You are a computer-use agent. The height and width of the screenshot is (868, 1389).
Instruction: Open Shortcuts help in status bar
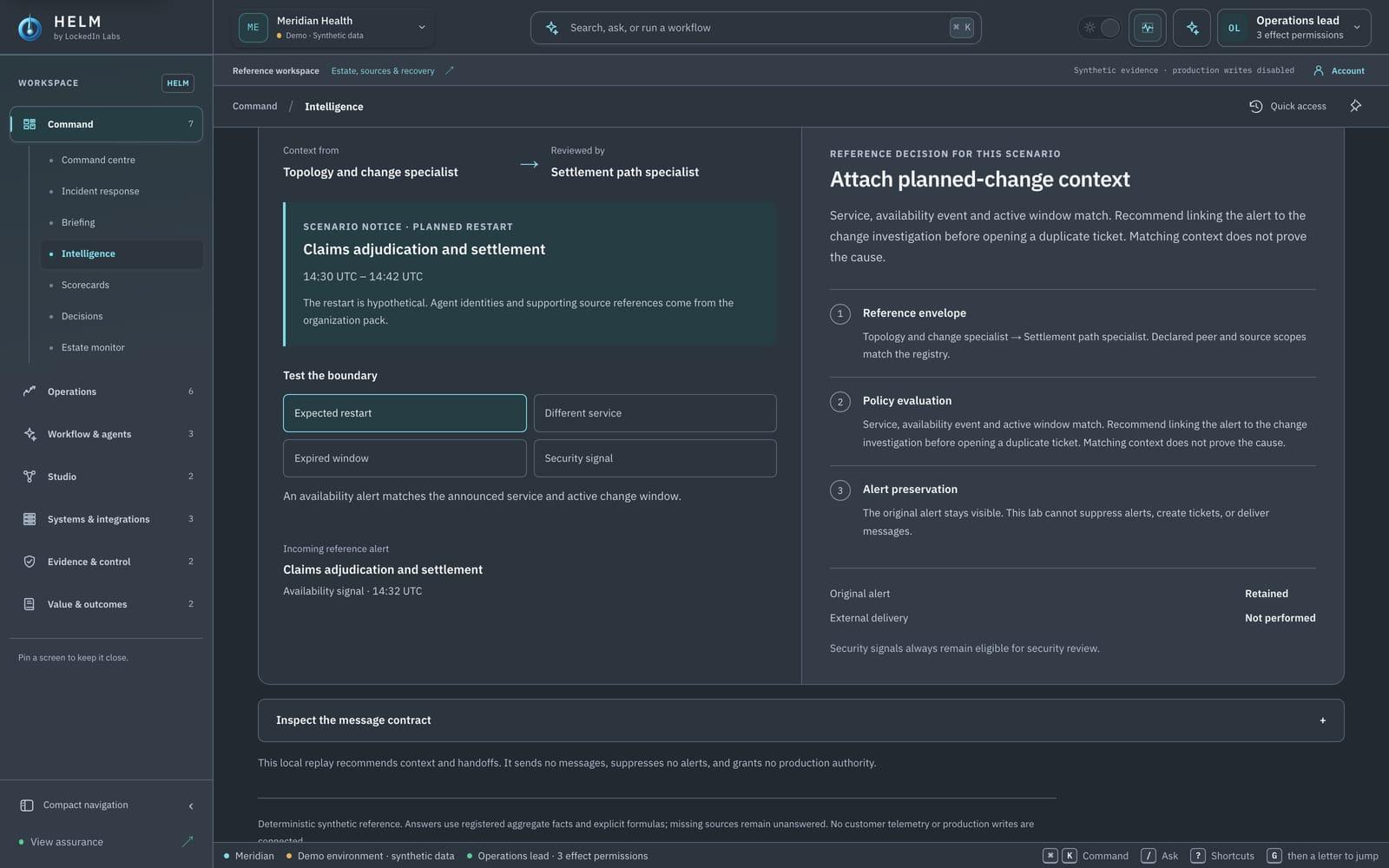tap(1221, 856)
